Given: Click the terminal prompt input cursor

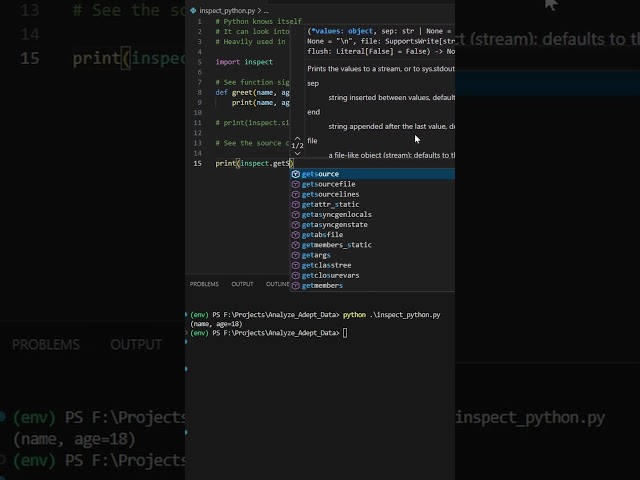Looking at the screenshot, I should pos(345,333).
